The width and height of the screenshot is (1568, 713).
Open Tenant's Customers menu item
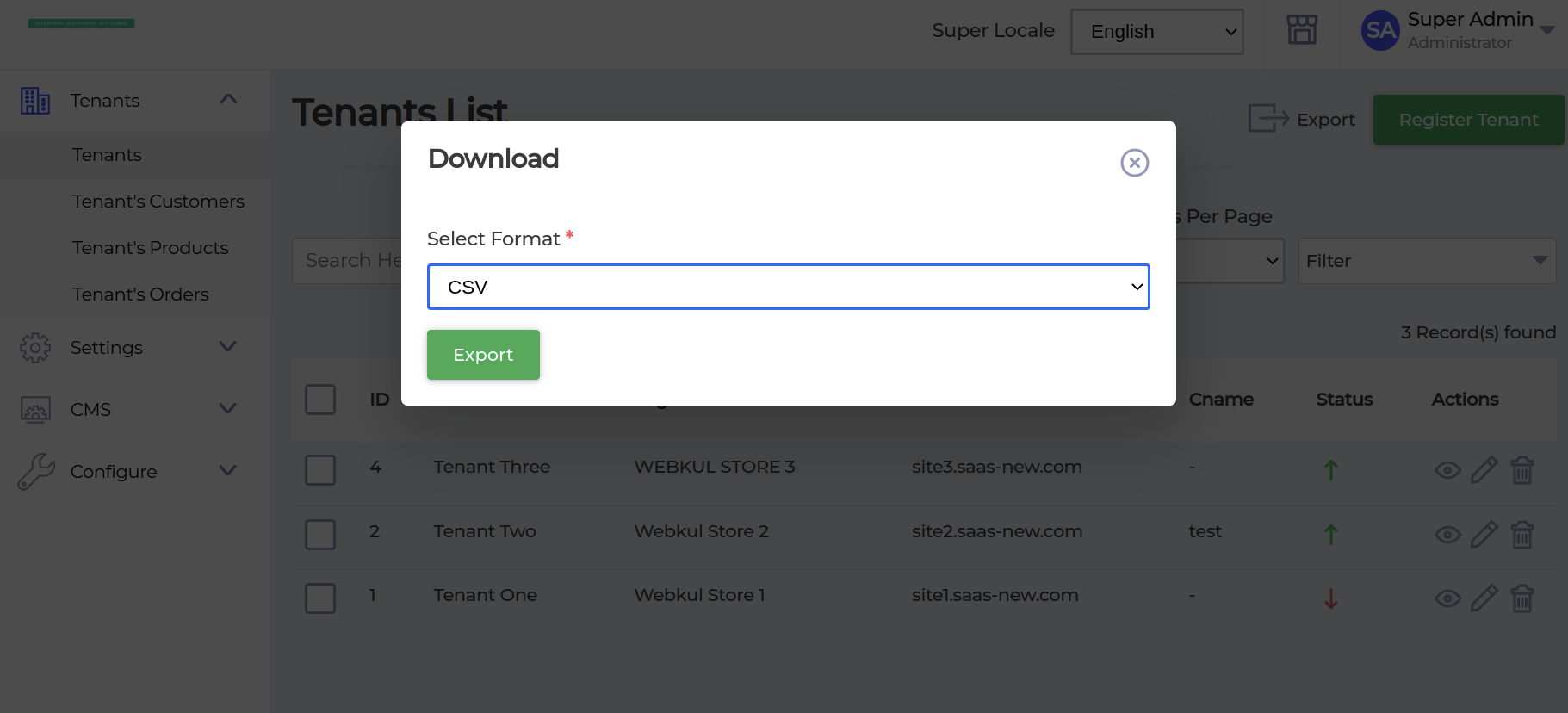(x=158, y=201)
